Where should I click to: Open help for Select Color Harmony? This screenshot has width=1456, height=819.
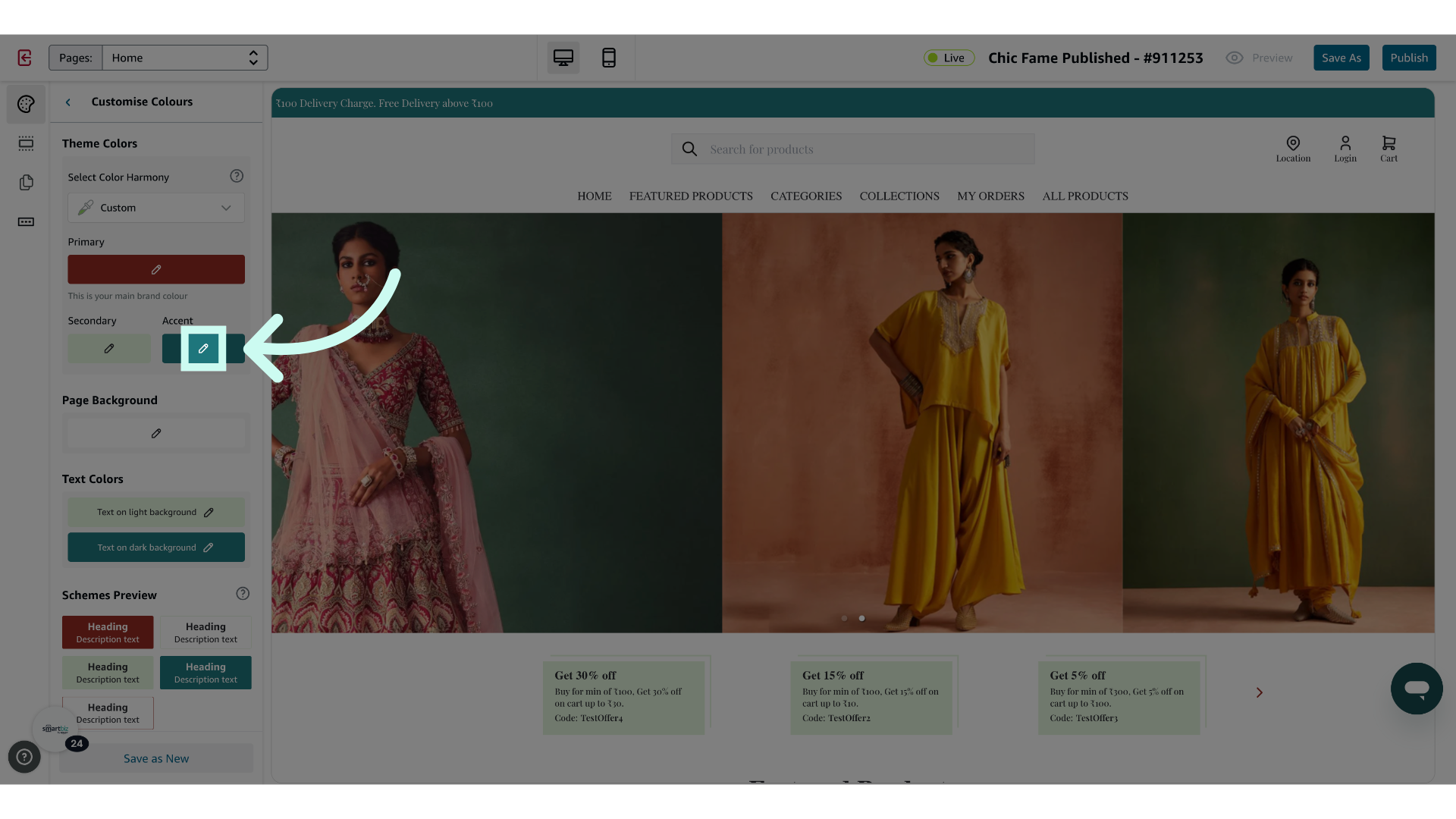237,176
